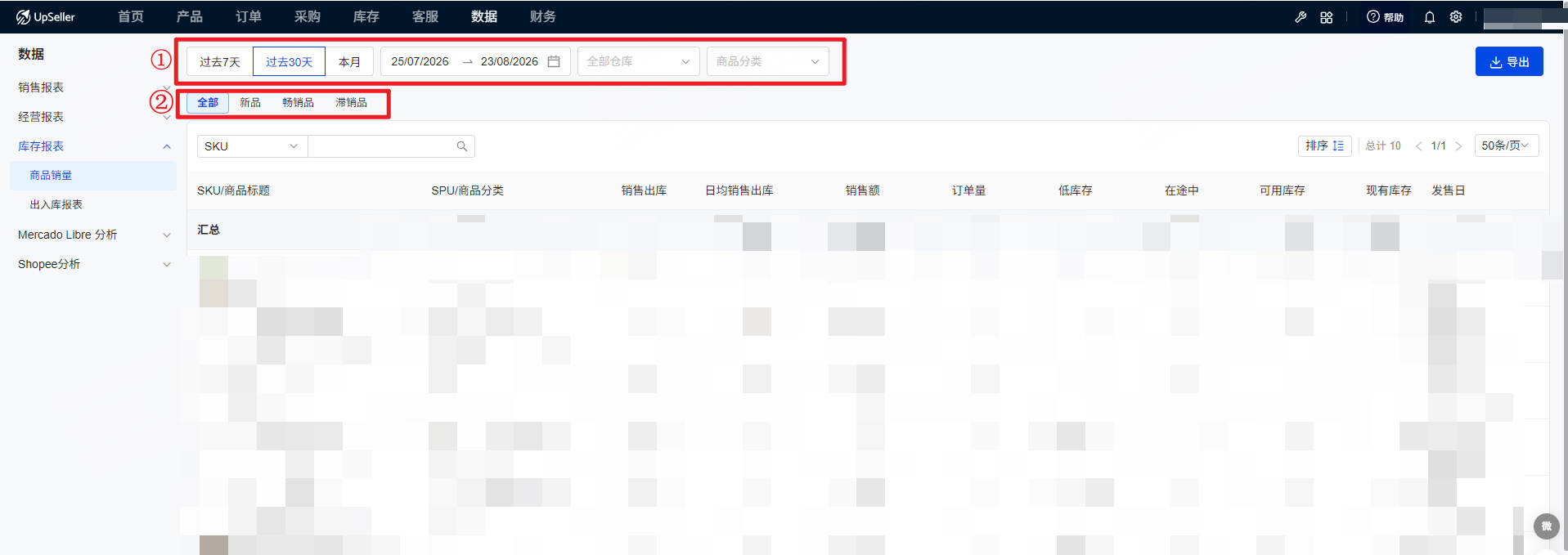Switch to the 畅销品 tab
The width and height of the screenshot is (1568, 555).
(298, 102)
